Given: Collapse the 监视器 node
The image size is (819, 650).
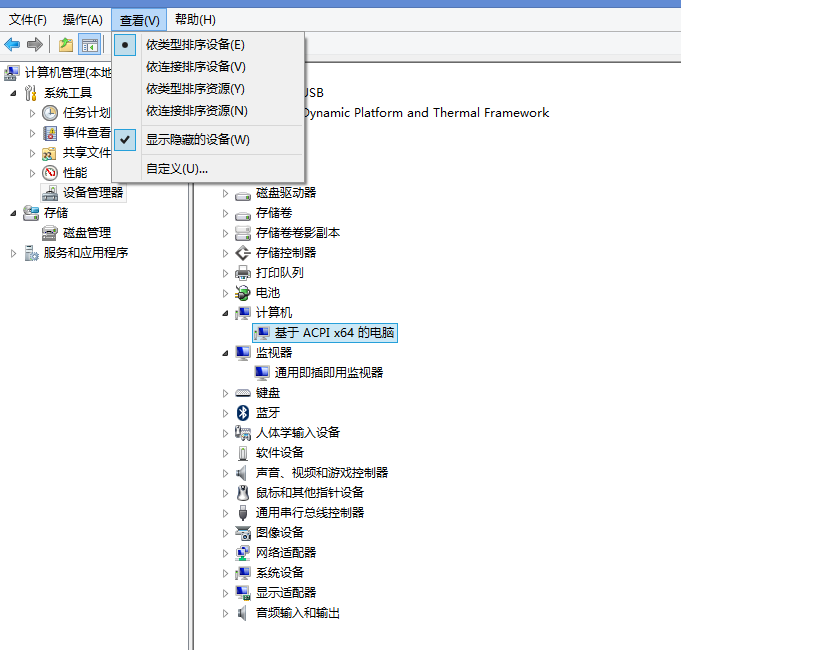Looking at the screenshot, I should click(x=226, y=353).
